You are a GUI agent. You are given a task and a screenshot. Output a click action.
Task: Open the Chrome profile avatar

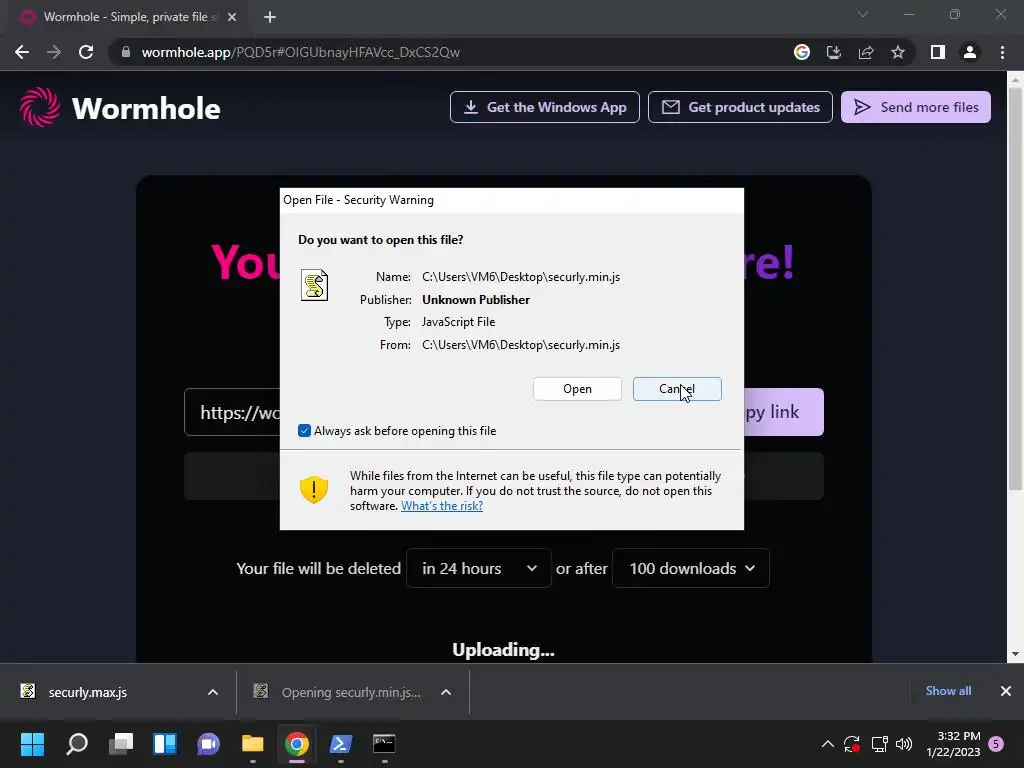click(x=970, y=52)
